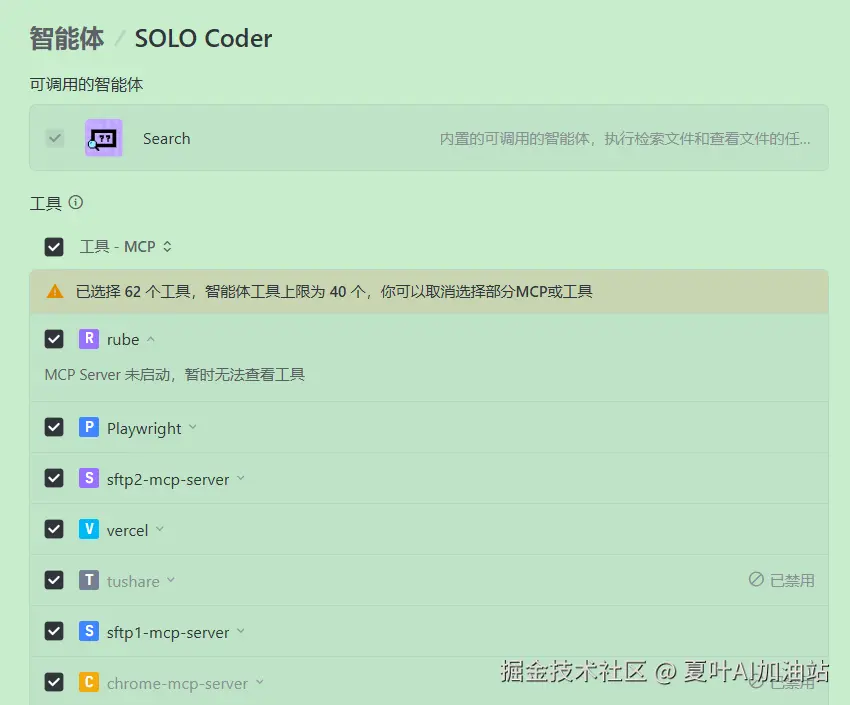Click the purple S icon for sftp2-mcp-server
The image size is (850, 705).
(89, 478)
